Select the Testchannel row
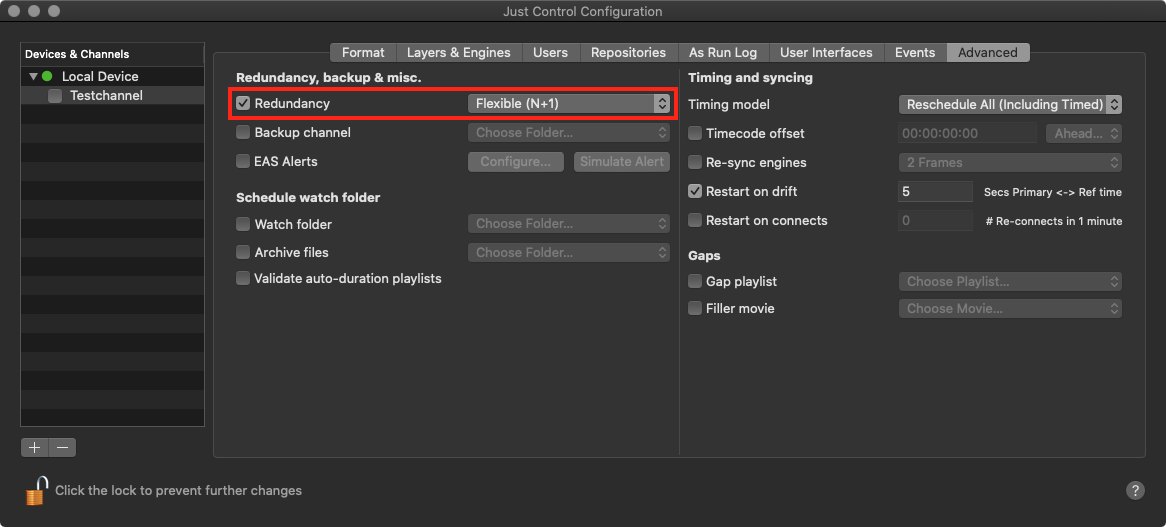Viewport: 1166px width, 527px height. click(112, 96)
